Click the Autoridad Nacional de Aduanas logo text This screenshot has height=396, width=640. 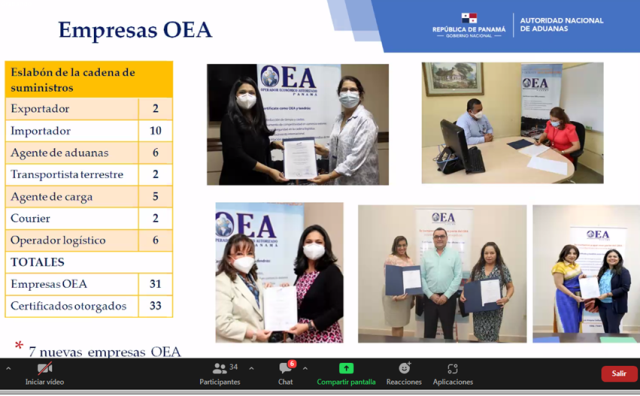coord(561,24)
